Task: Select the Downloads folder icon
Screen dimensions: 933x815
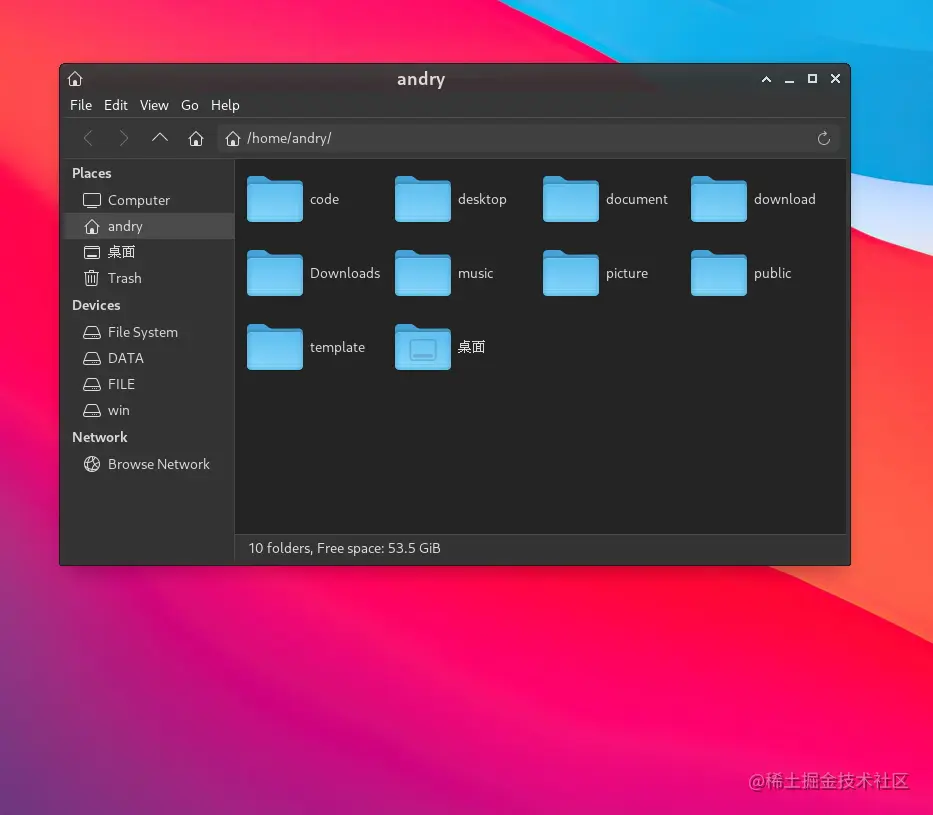Action: (x=275, y=273)
